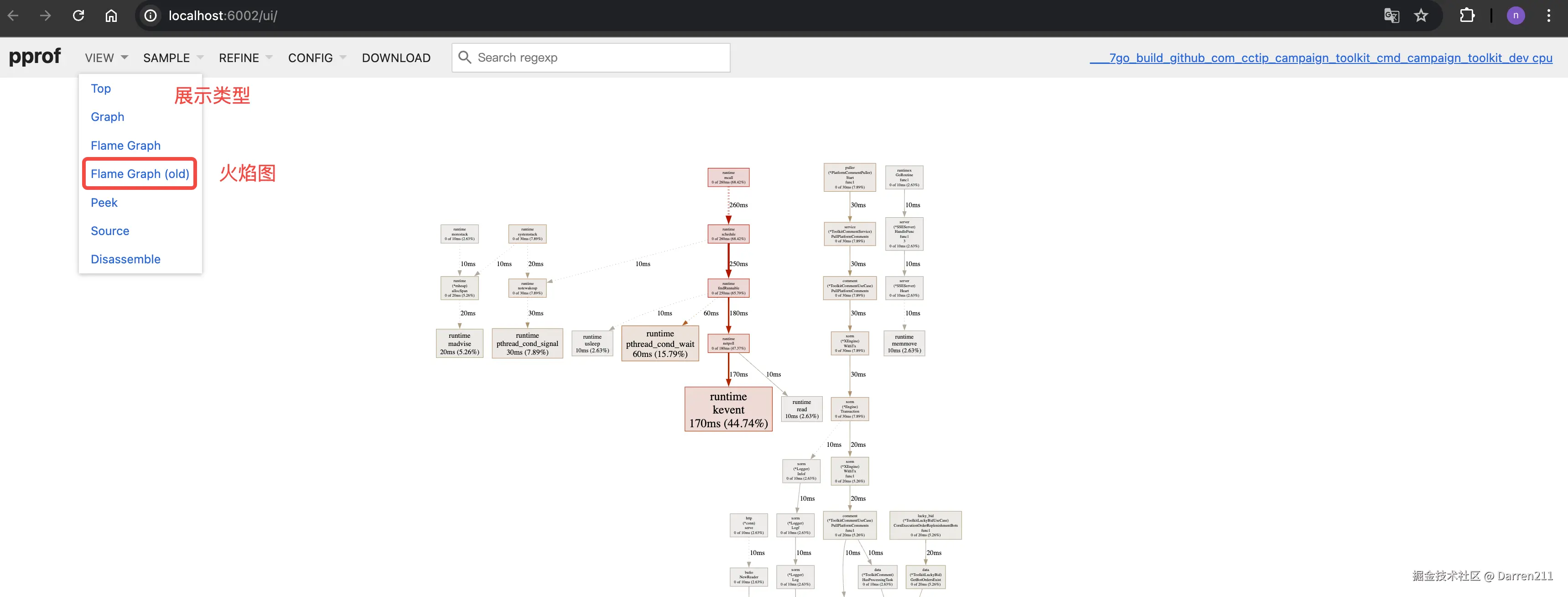Image resolution: width=1568 pixels, height=597 pixels.
Task: Select Top in the View menu
Action: (x=101, y=89)
